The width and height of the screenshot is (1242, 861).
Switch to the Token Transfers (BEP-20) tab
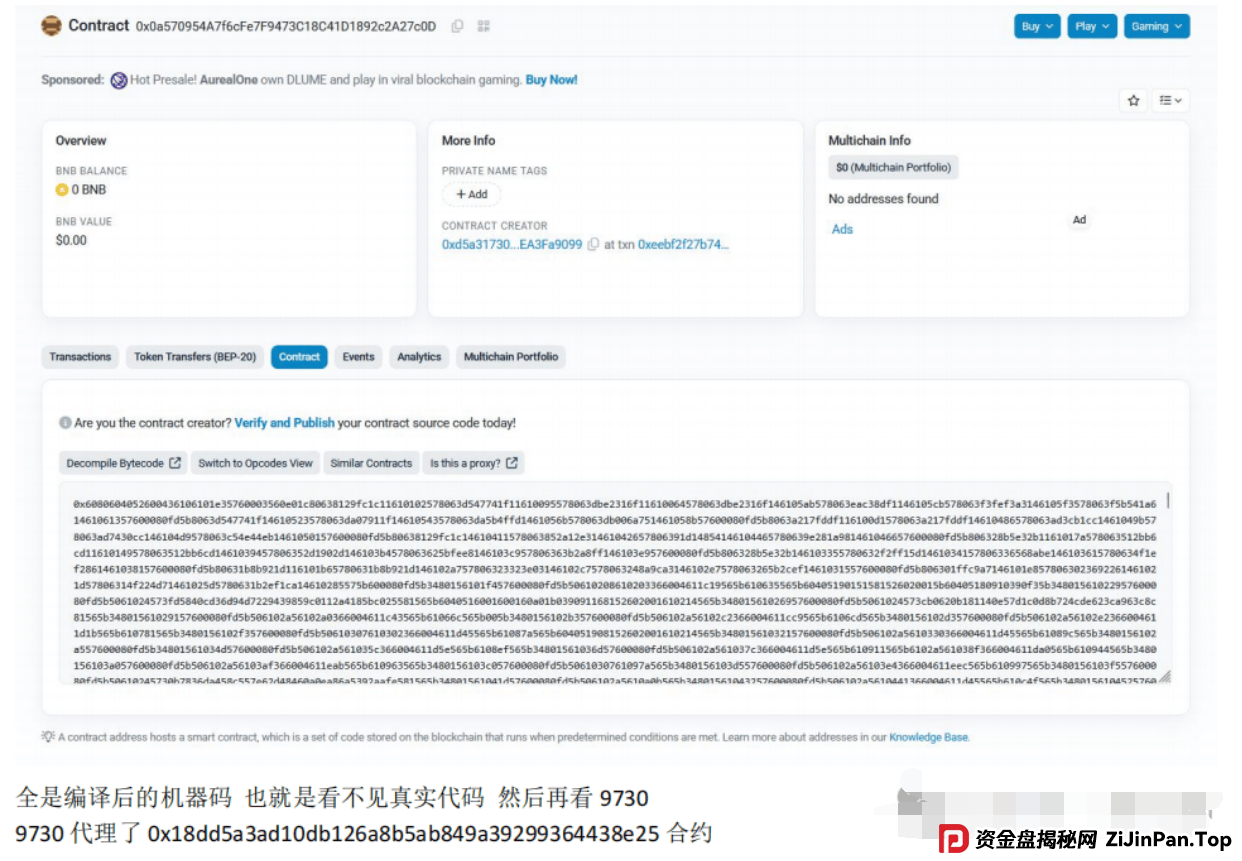pos(194,357)
